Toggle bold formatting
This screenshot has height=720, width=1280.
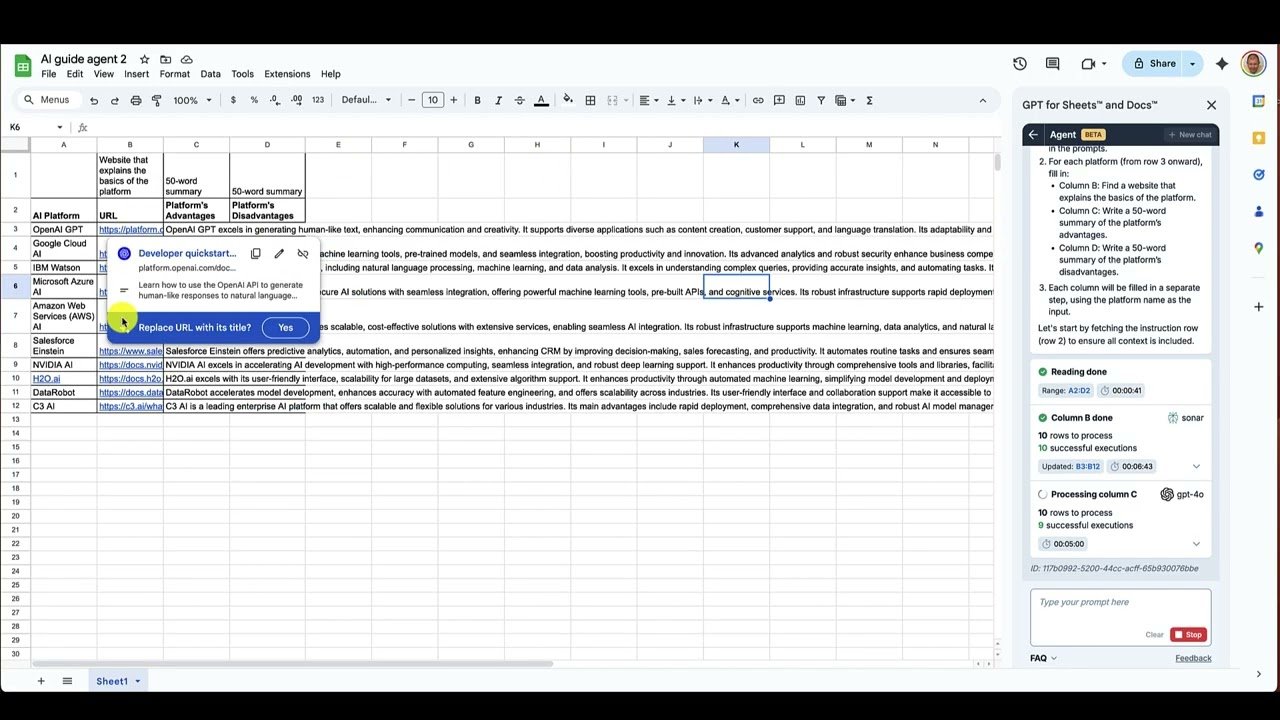(477, 100)
